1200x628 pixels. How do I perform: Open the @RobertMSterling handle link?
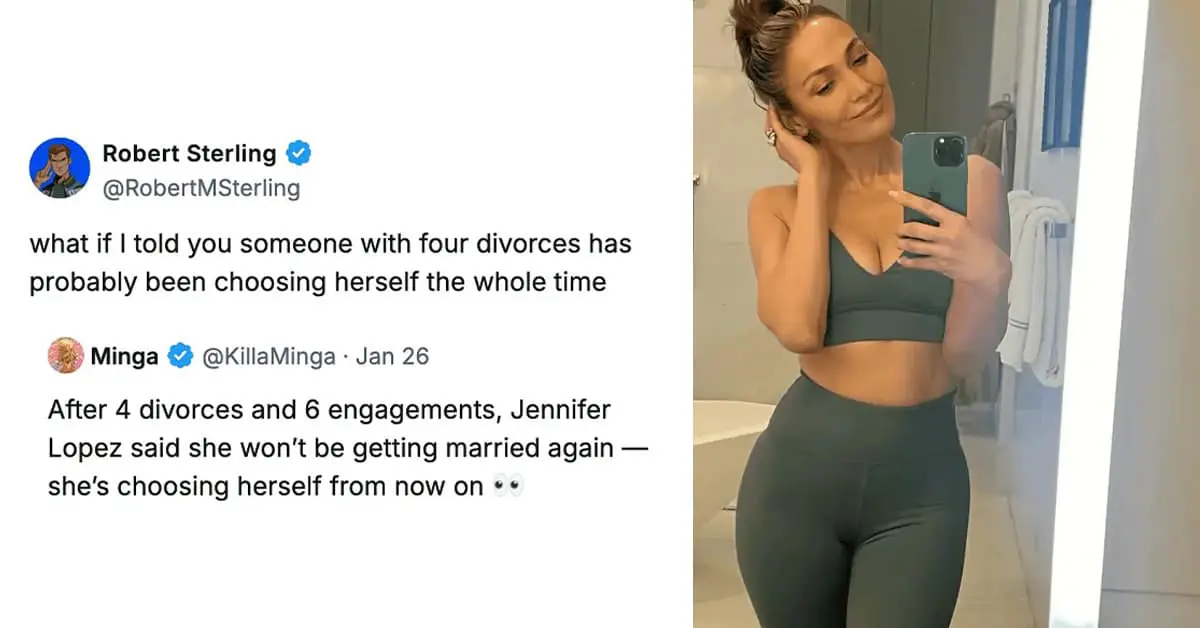[x=201, y=188]
